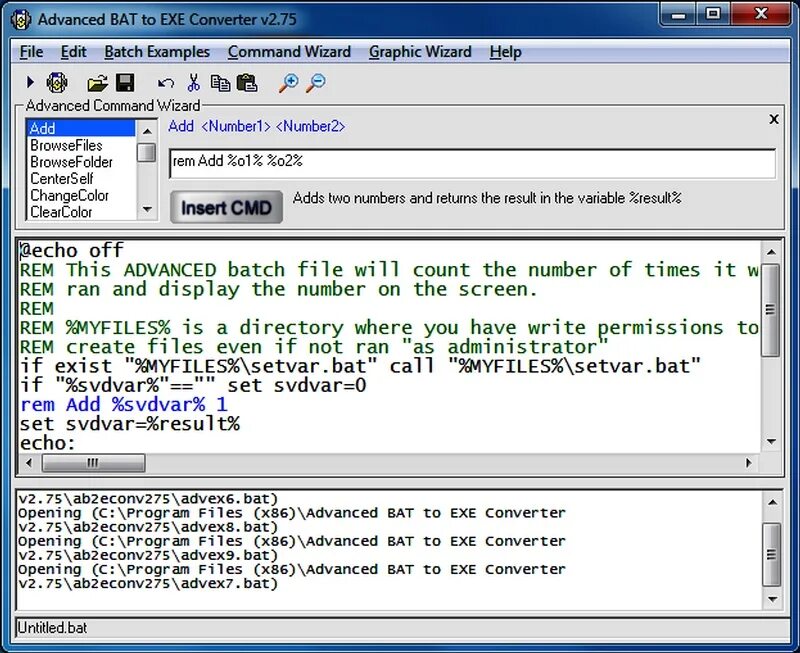800x653 pixels.
Task: Open the Batch Examples menu
Action: (x=157, y=52)
